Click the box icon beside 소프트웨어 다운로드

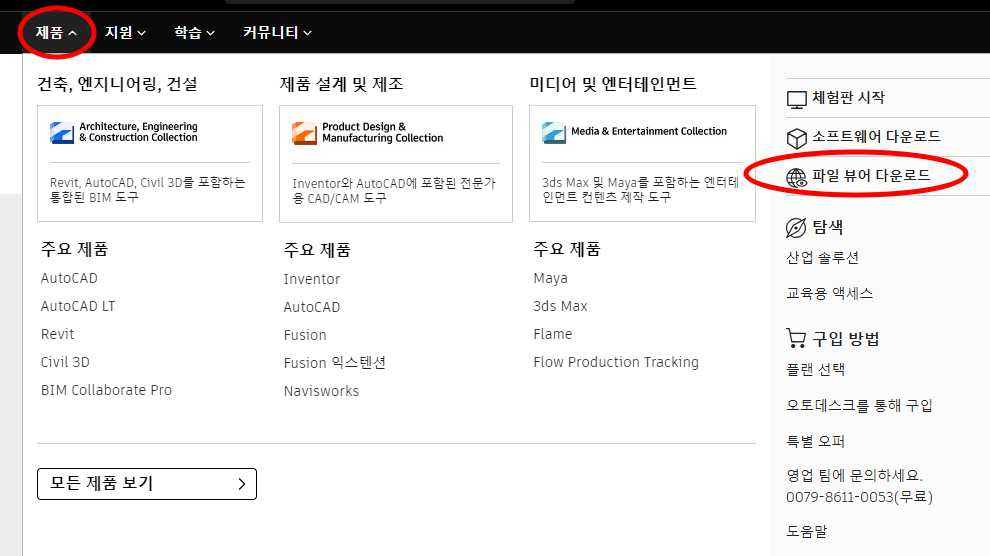(x=796, y=137)
